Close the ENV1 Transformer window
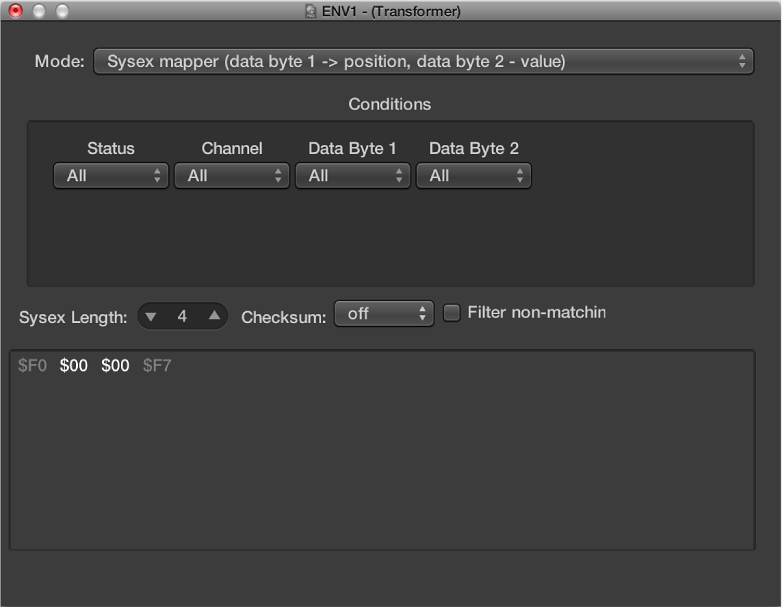Viewport: 782px width, 608px height. tap(16, 11)
